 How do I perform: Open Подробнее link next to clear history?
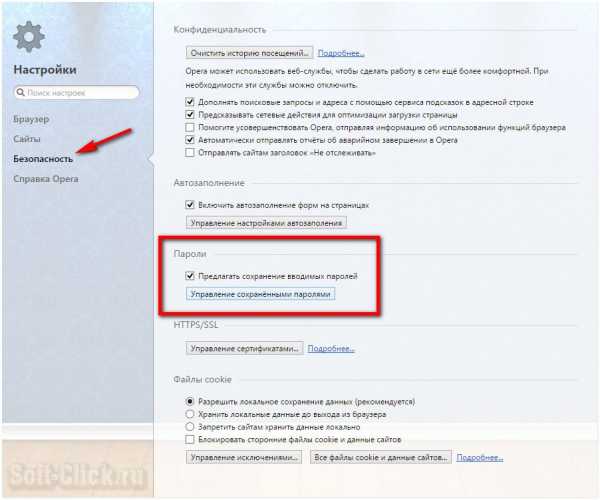pyautogui.click(x=341, y=53)
